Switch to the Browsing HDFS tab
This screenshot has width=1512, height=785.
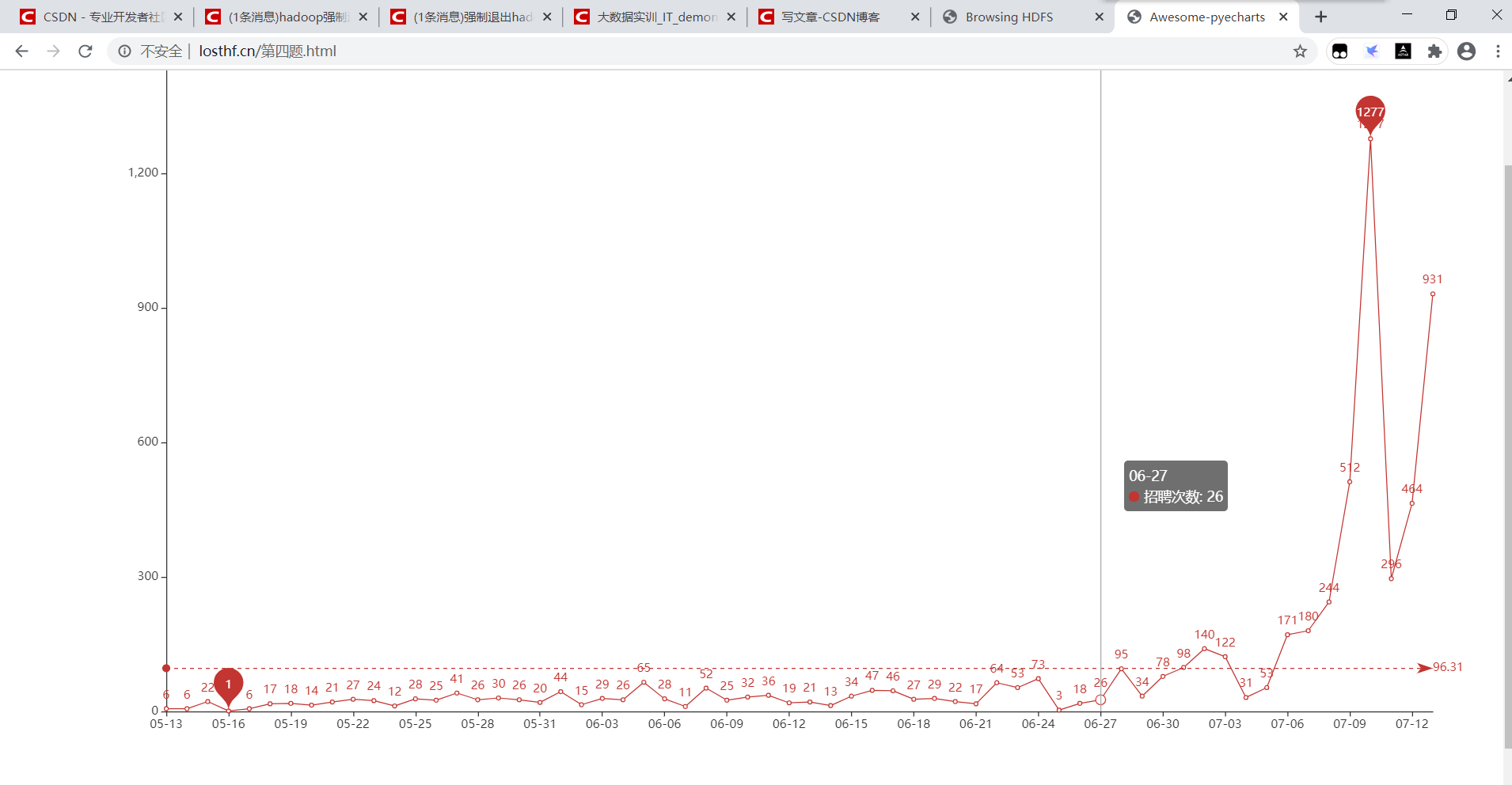click(x=1008, y=16)
